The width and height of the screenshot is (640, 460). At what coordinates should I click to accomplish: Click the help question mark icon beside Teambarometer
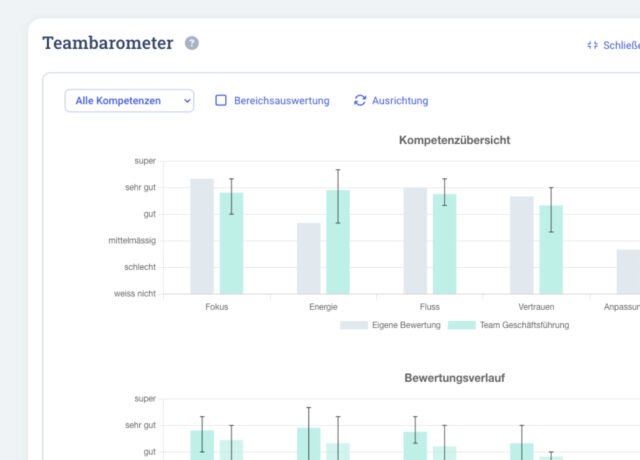[192, 43]
